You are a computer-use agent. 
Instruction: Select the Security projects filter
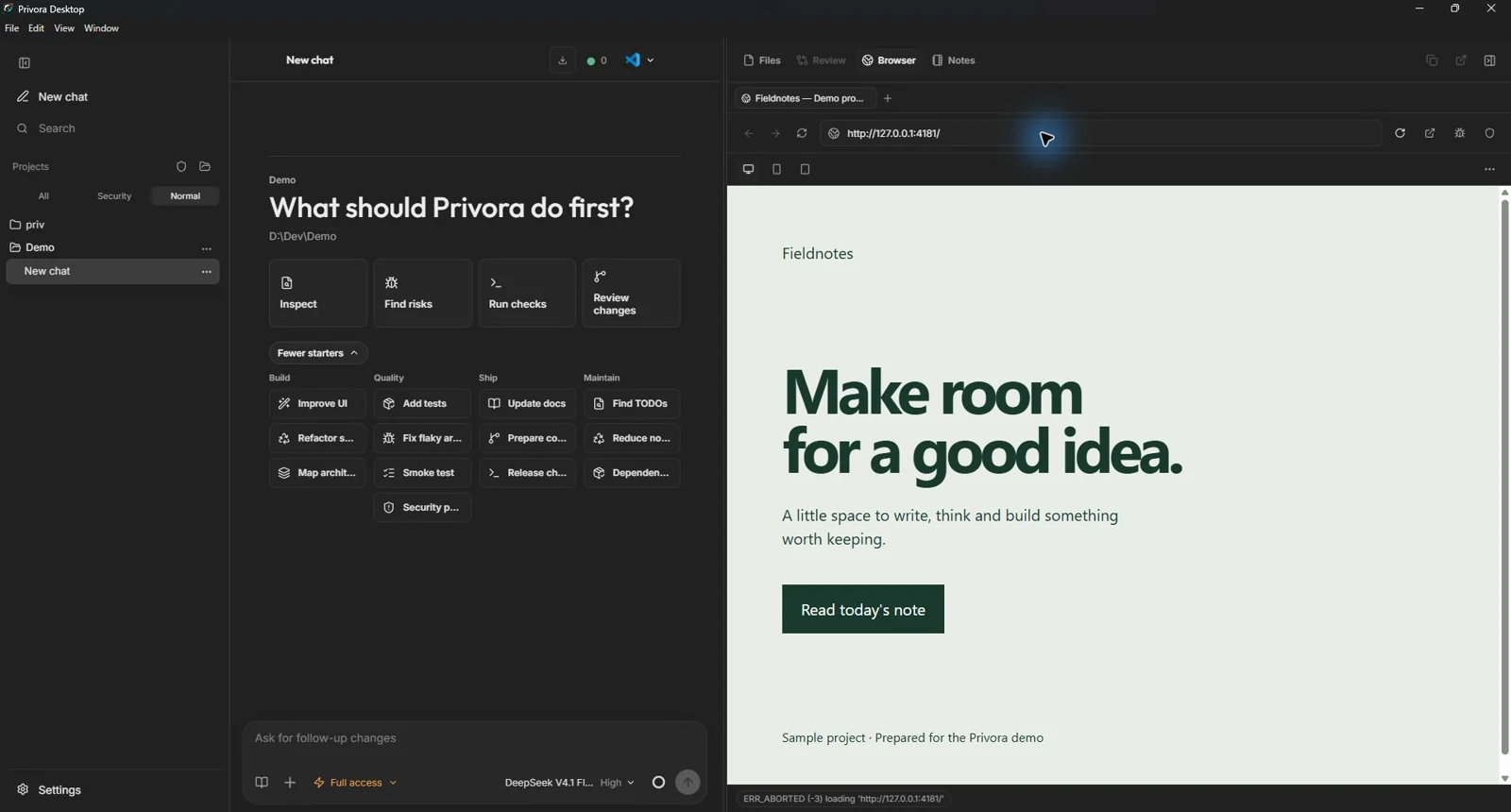click(114, 196)
